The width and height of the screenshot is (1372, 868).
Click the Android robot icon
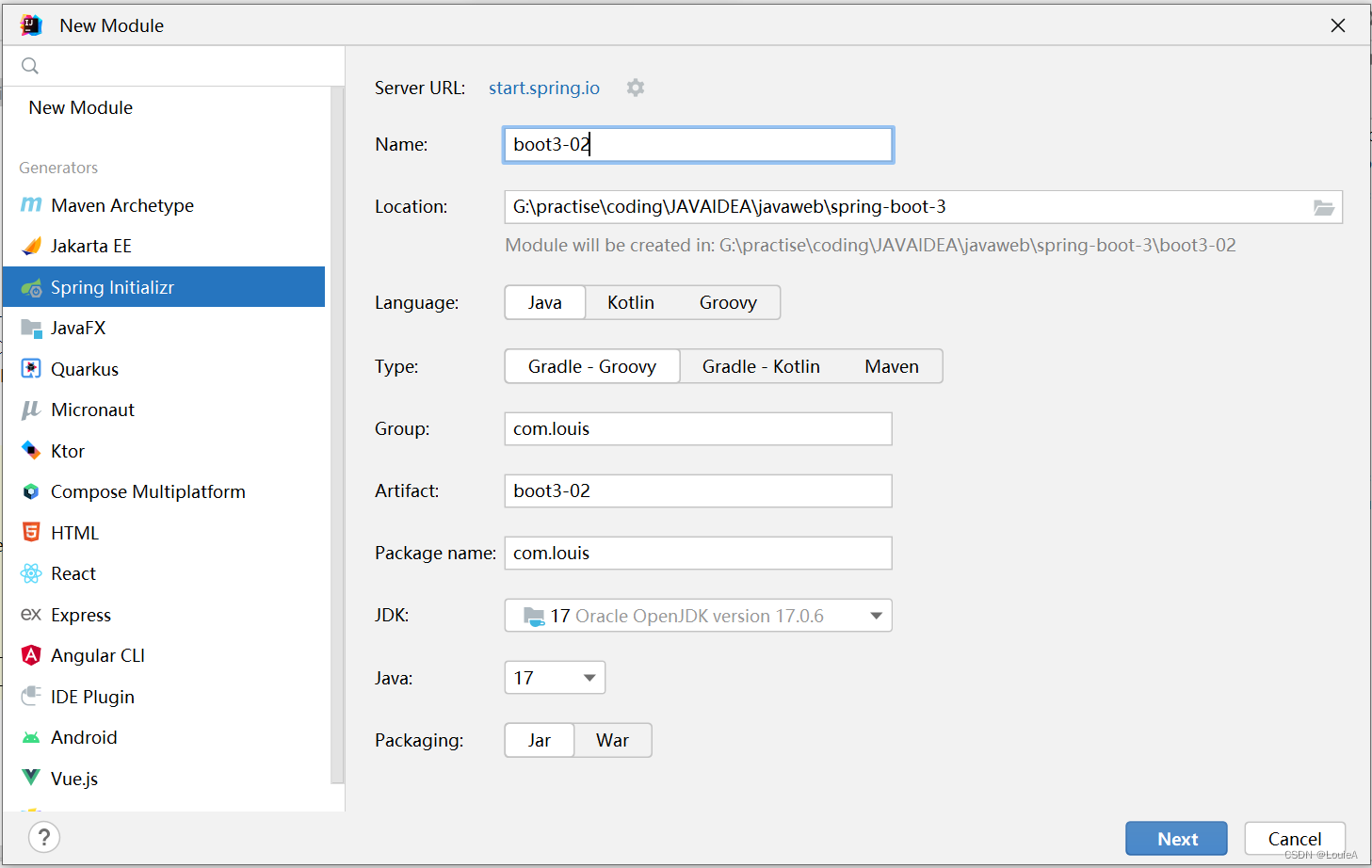pyautogui.click(x=31, y=737)
